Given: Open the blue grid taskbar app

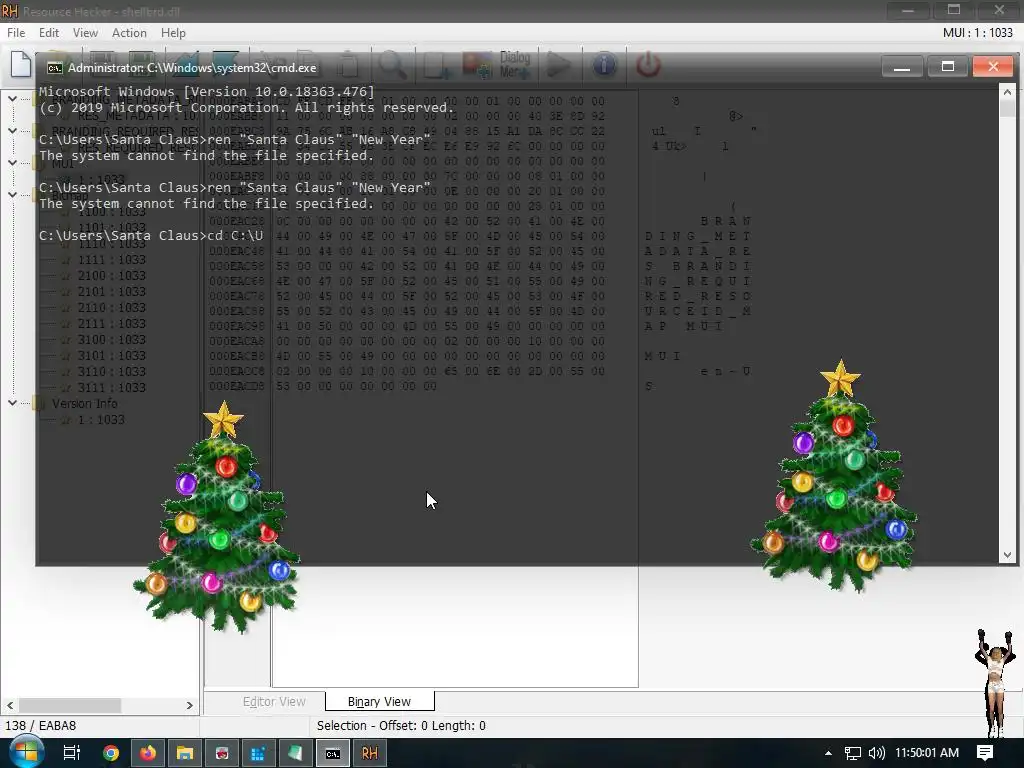Looking at the screenshot, I should (259, 753).
